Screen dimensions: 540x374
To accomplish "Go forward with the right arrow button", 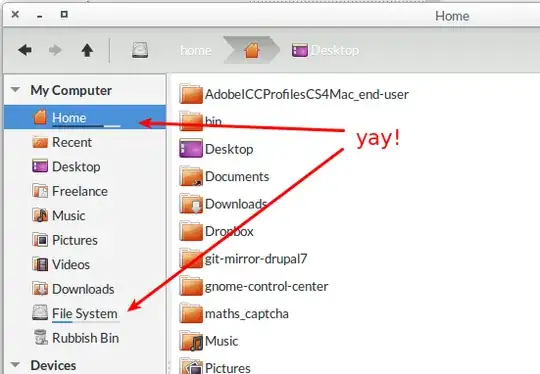I will click(55, 50).
